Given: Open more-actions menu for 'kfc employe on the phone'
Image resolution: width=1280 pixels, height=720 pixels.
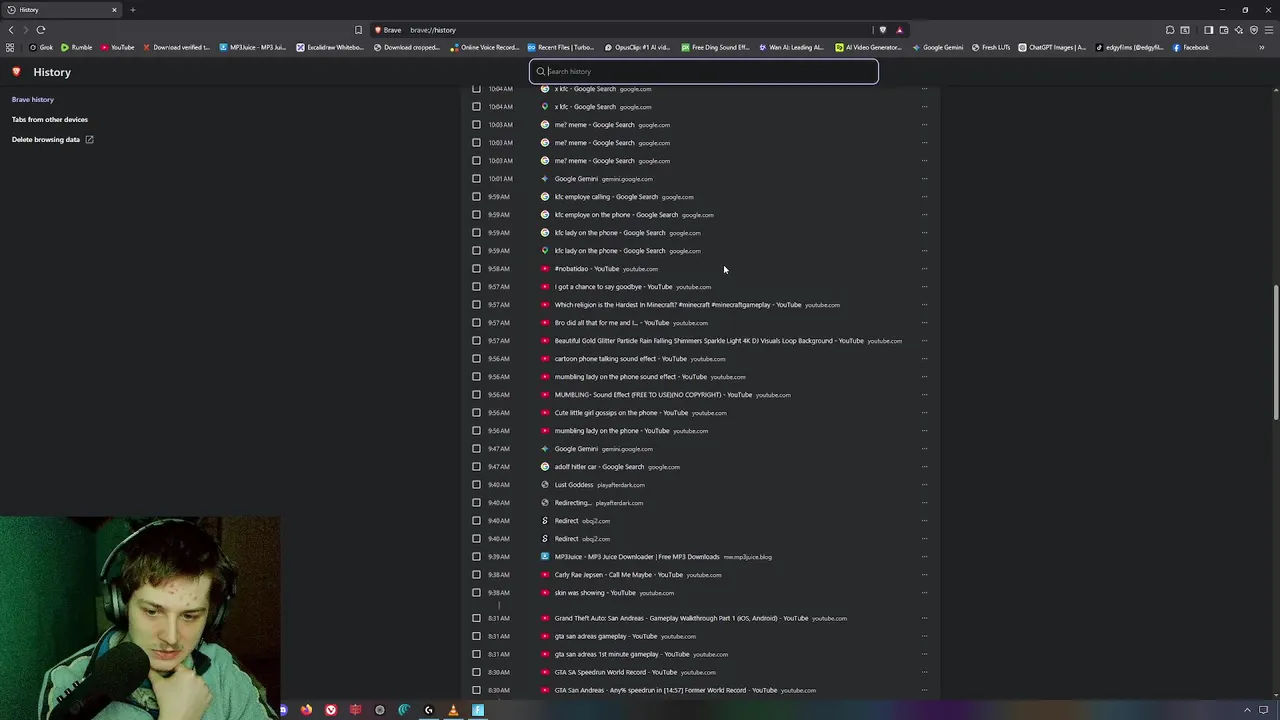Looking at the screenshot, I should (924, 215).
